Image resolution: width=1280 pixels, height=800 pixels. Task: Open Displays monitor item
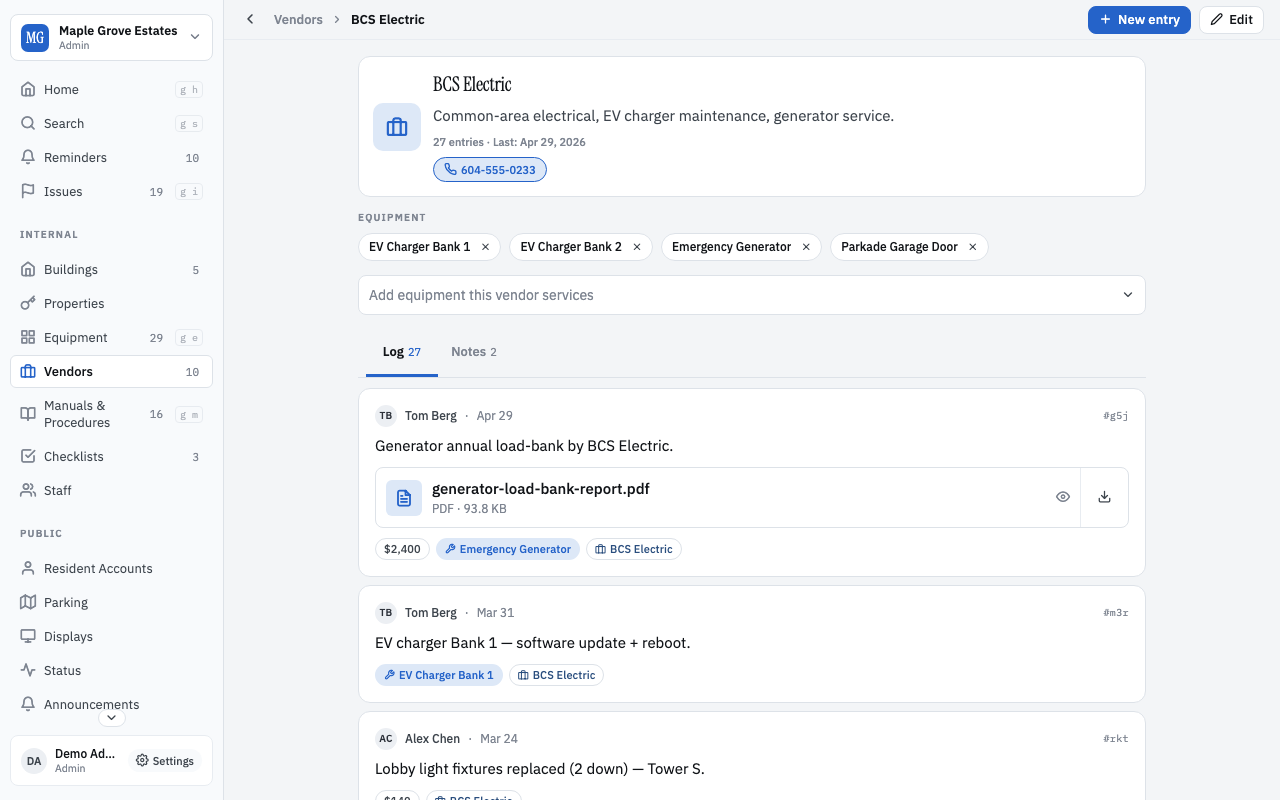(111, 636)
